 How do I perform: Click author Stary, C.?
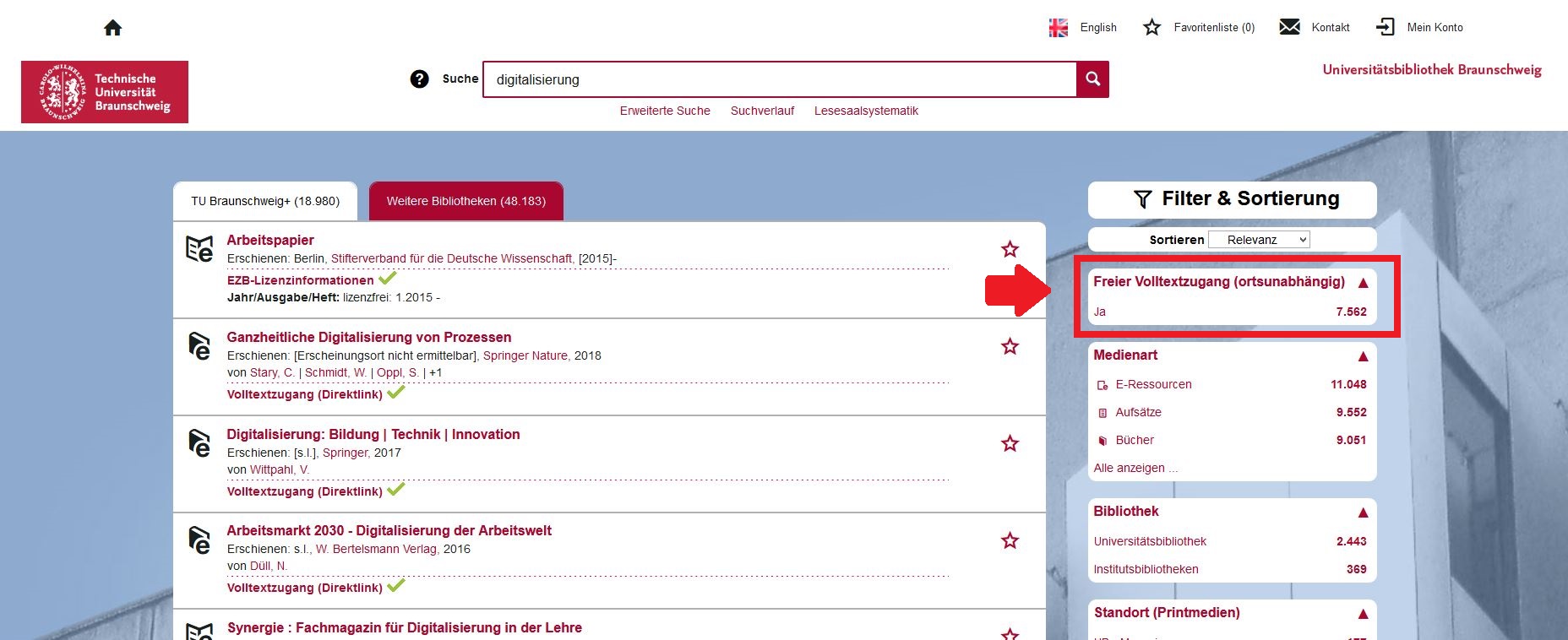(272, 372)
